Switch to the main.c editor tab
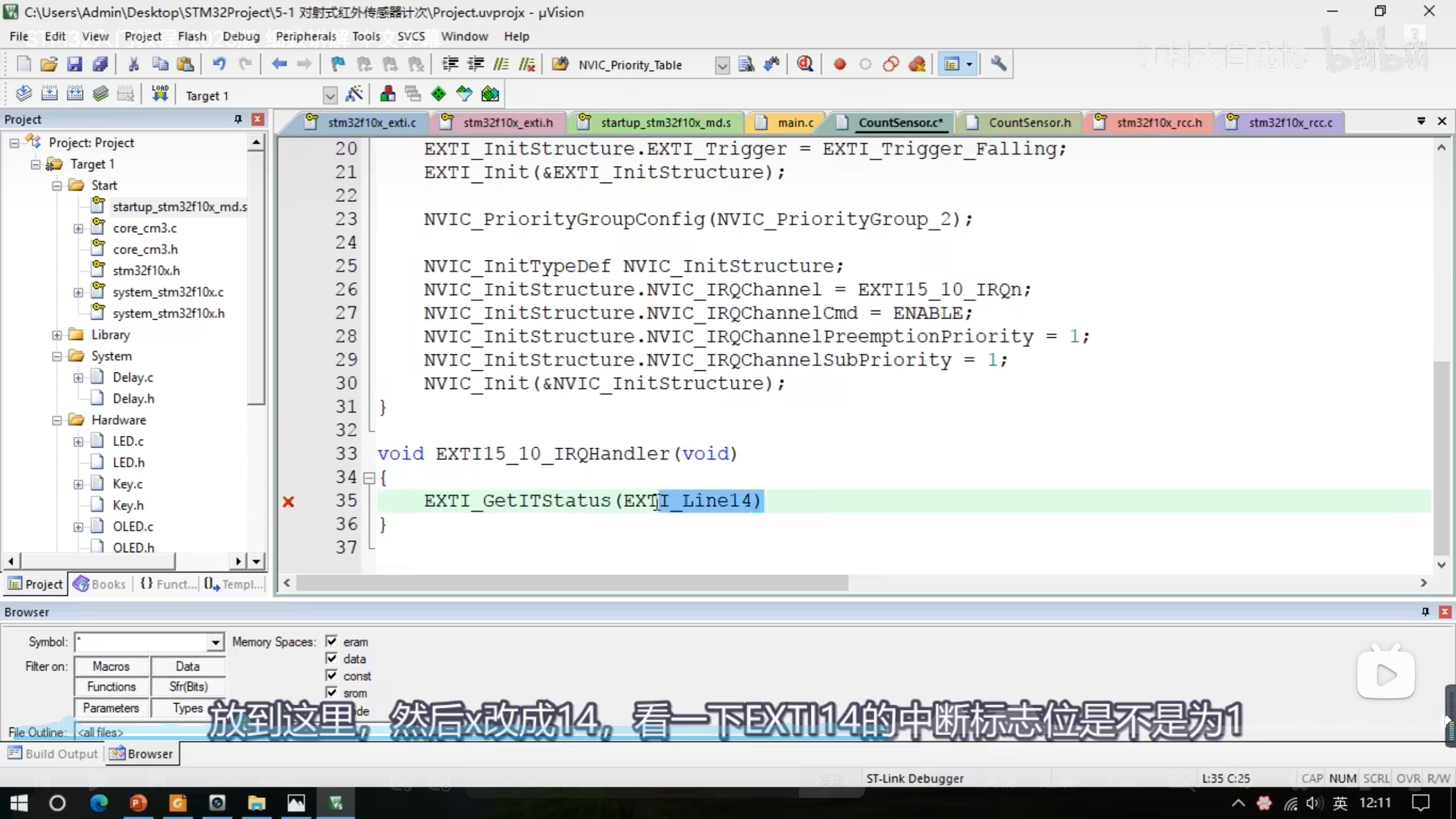This screenshot has width=1456, height=819. point(795,123)
